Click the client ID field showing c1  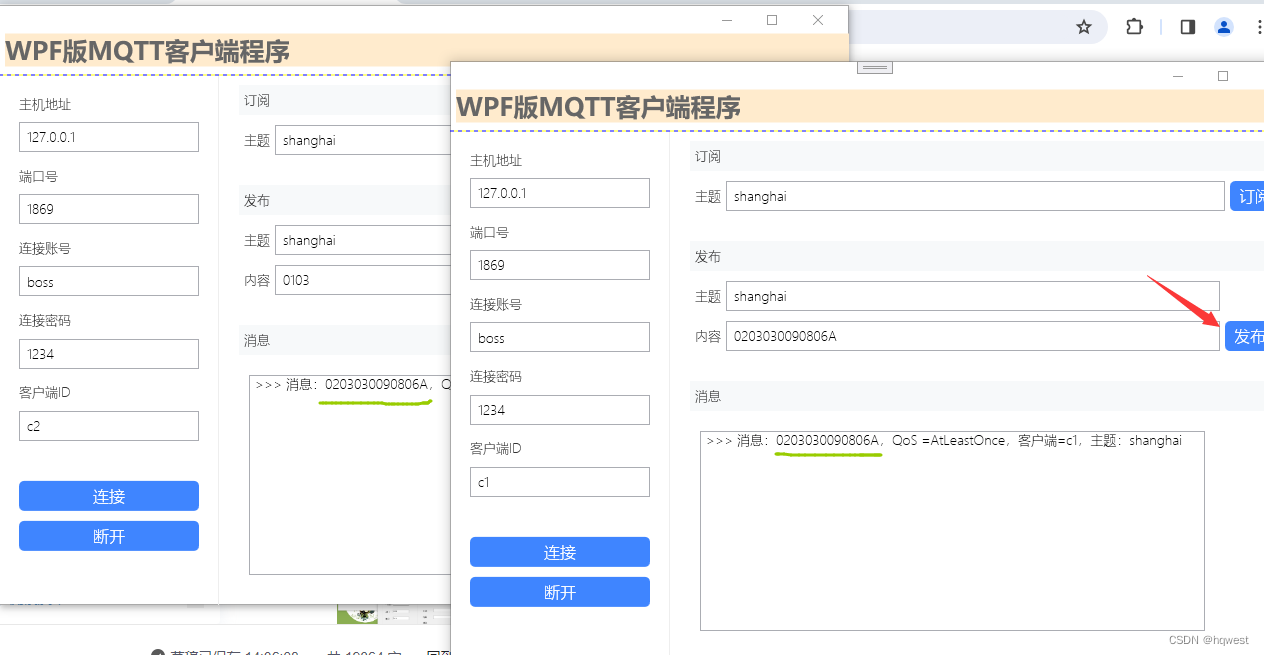click(559, 481)
